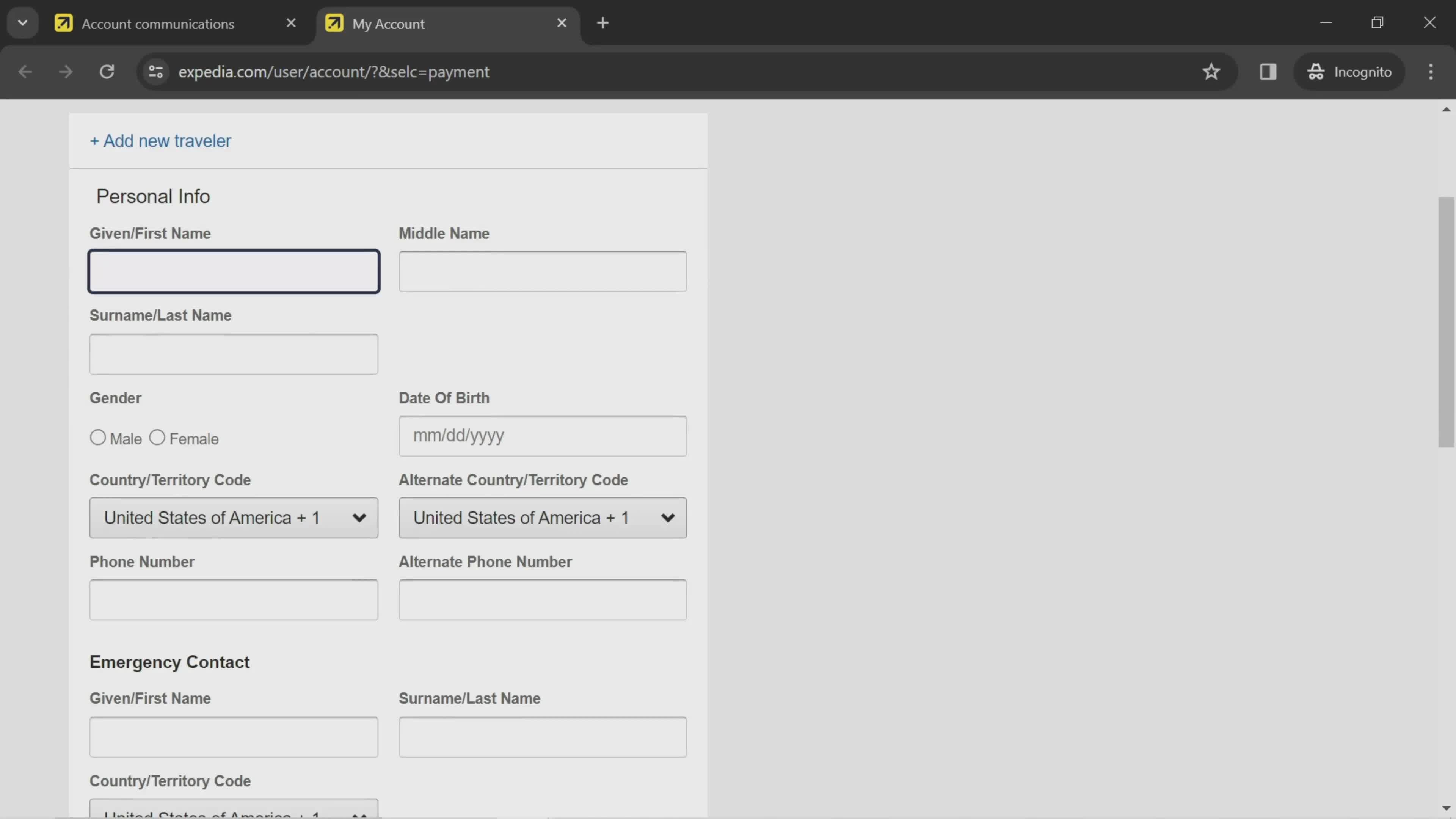Expand Country/Territory Code primary dropdown

click(233, 518)
